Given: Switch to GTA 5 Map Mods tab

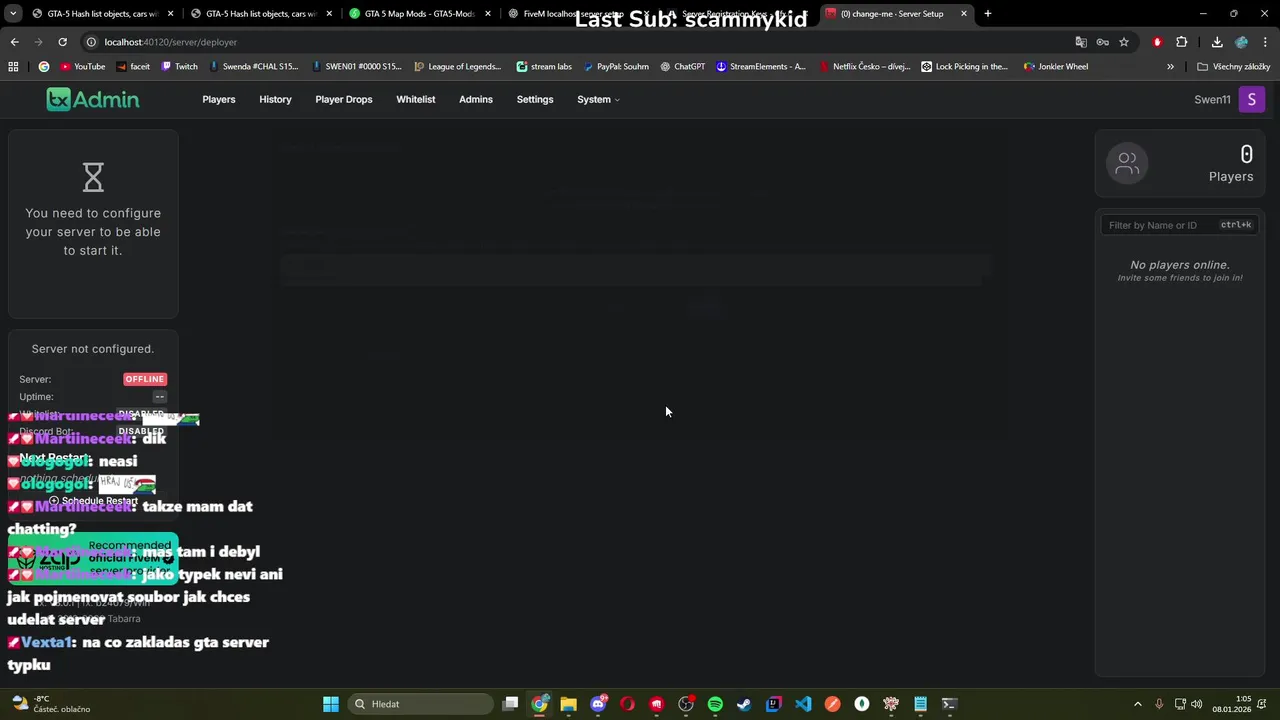Looking at the screenshot, I should [420, 14].
